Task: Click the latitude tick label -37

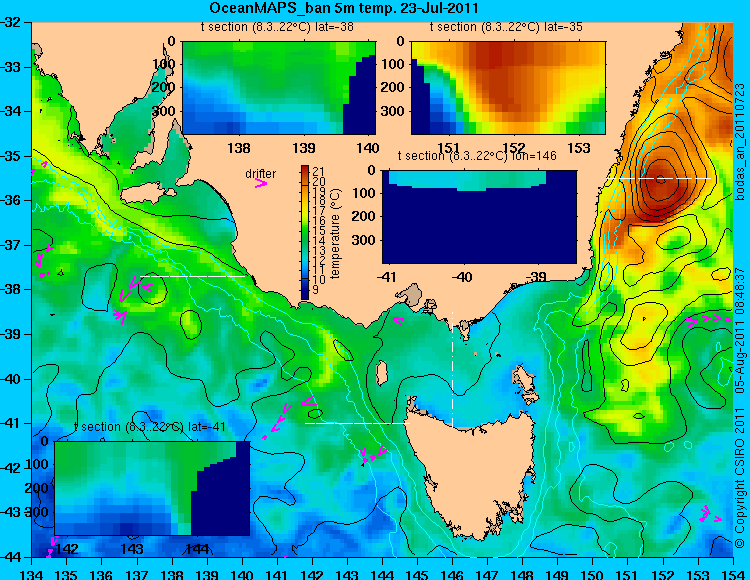Action: point(10,245)
